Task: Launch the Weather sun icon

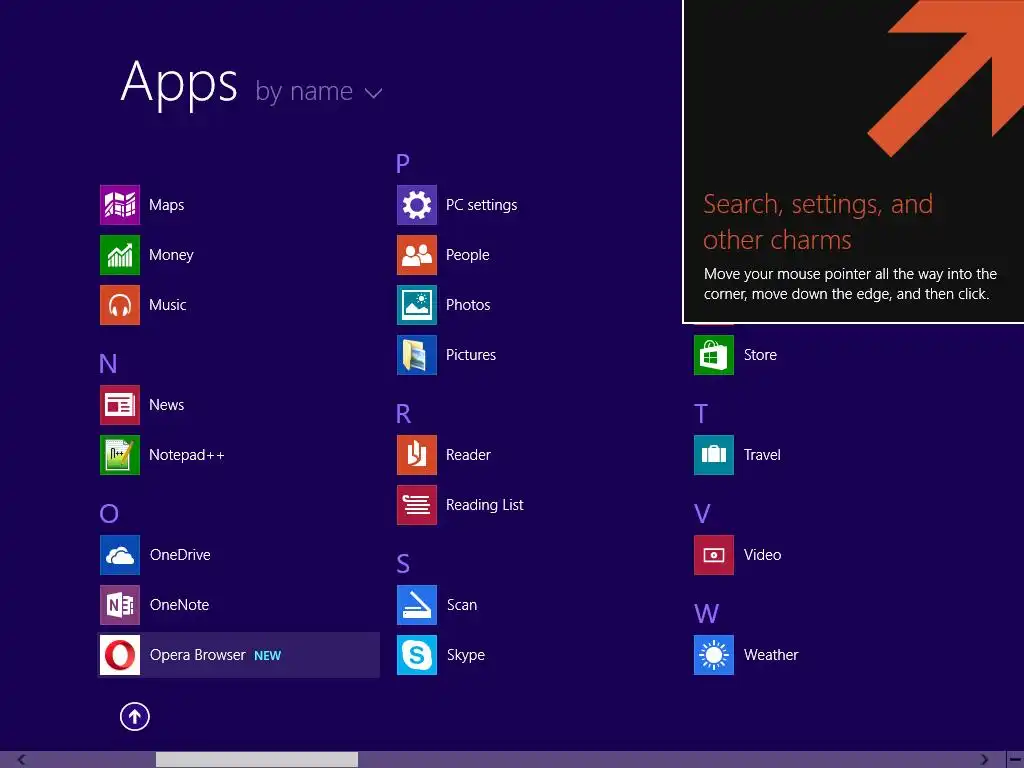Action: coord(714,655)
